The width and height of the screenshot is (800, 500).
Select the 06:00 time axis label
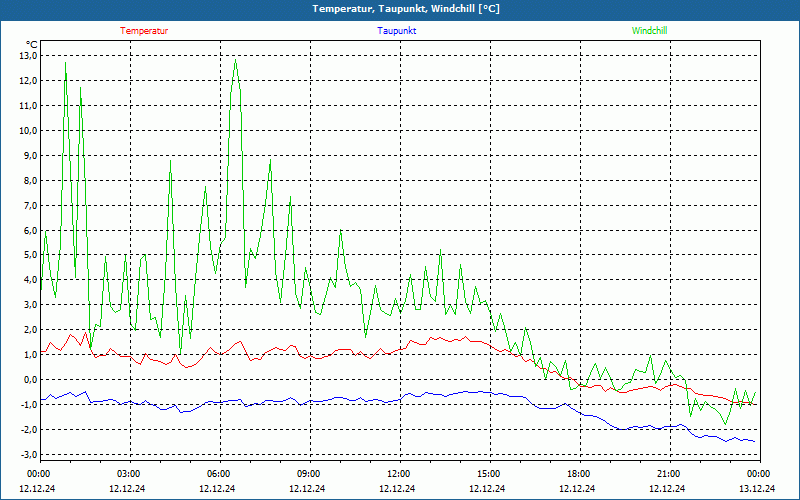click(x=219, y=474)
